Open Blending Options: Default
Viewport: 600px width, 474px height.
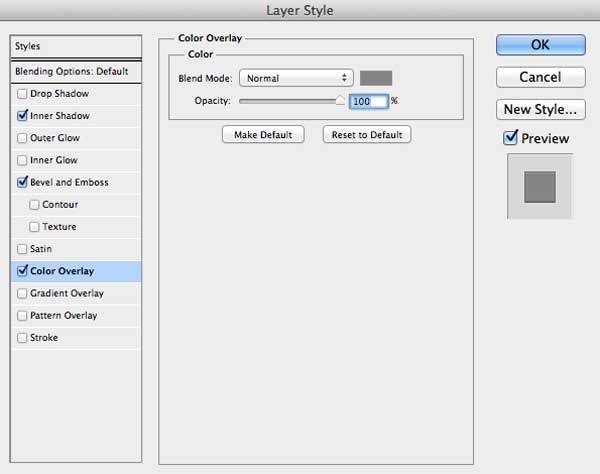(x=76, y=72)
